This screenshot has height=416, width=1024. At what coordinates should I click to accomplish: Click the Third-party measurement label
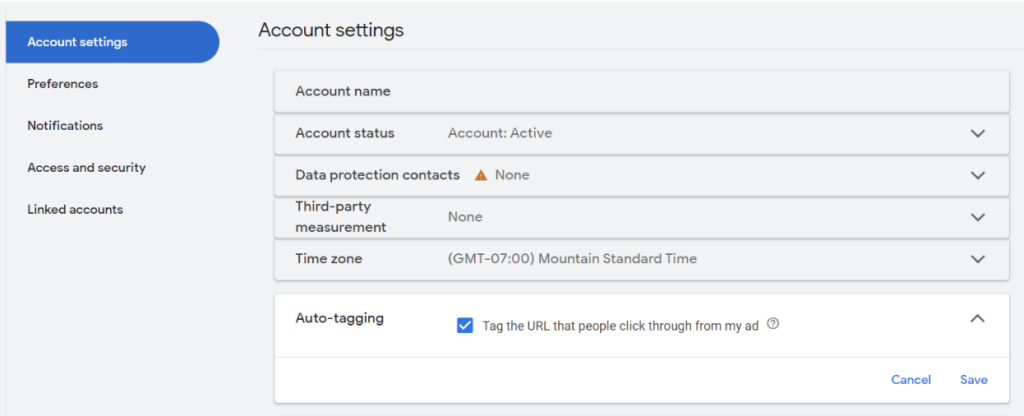[341, 217]
